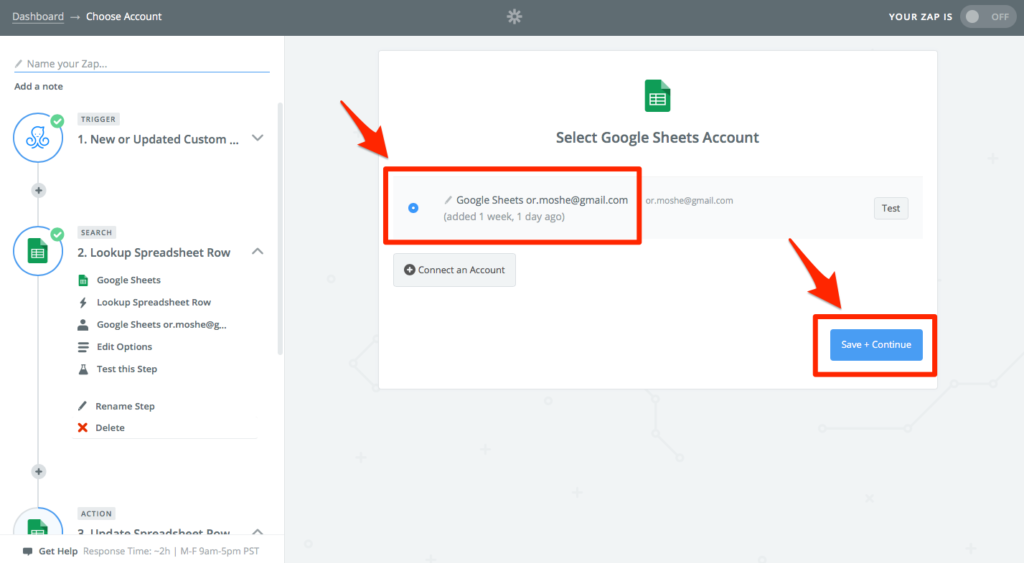
Task: Open the Lookup Spreadsheet Row sub-item
Action: click(153, 302)
